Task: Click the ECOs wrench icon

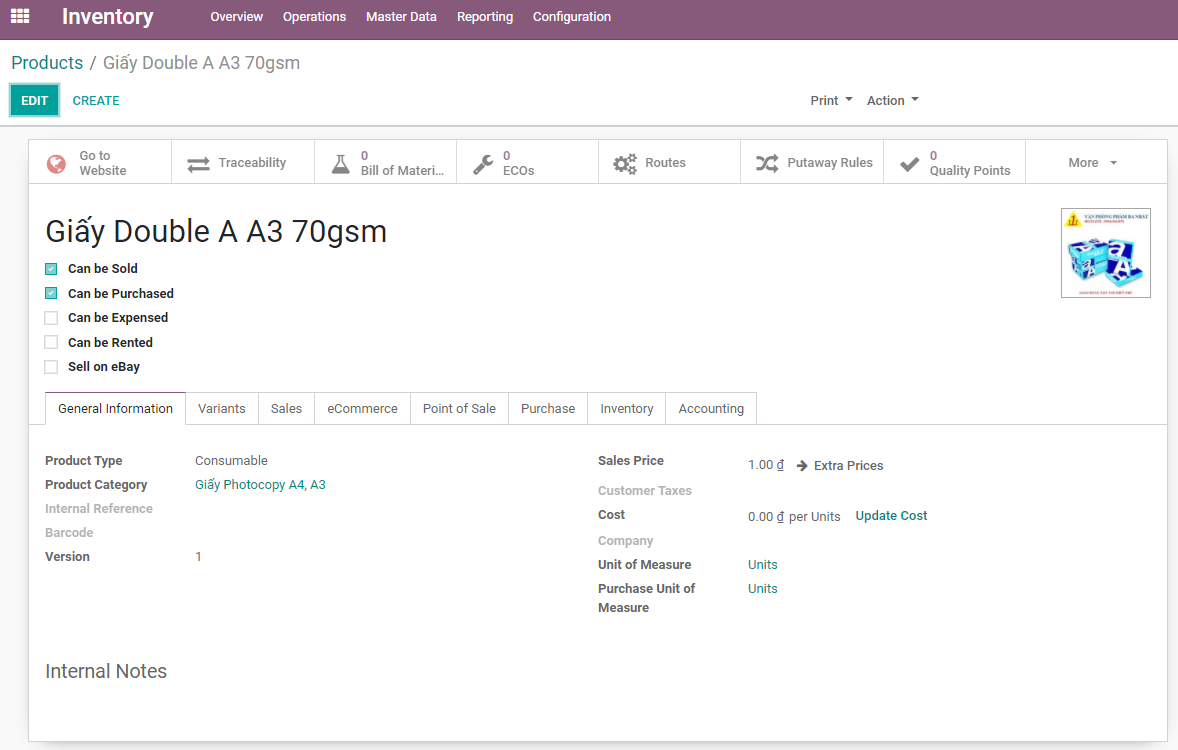Action: [483, 164]
